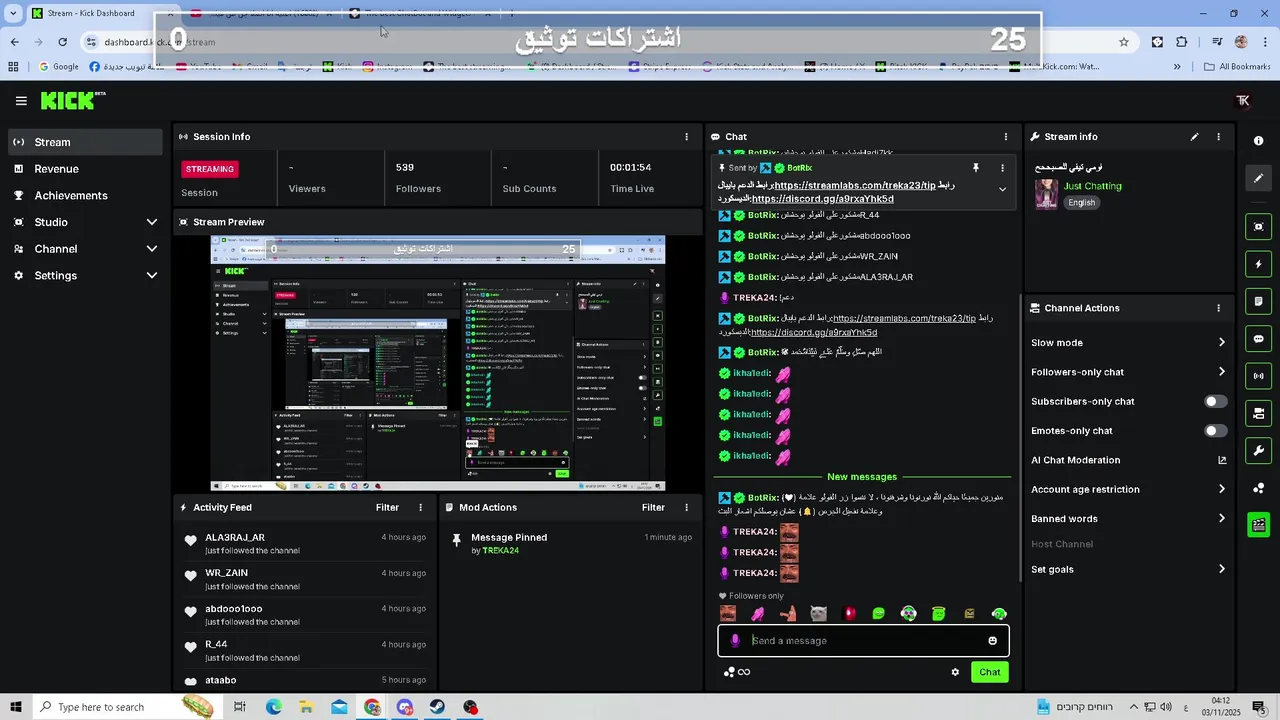Bookmark this page with the star icon
This screenshot has height=720, width=1280.
point(1124,42)
